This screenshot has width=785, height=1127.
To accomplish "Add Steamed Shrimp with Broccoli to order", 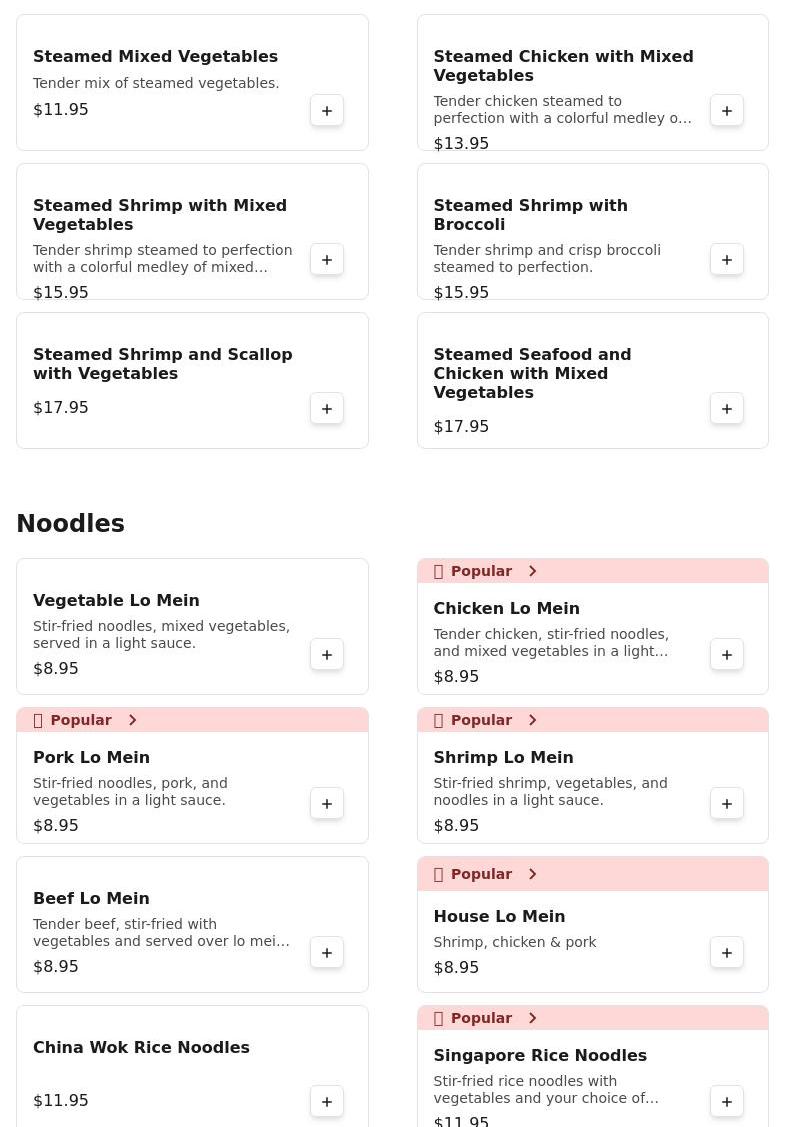I will [727, 259].
